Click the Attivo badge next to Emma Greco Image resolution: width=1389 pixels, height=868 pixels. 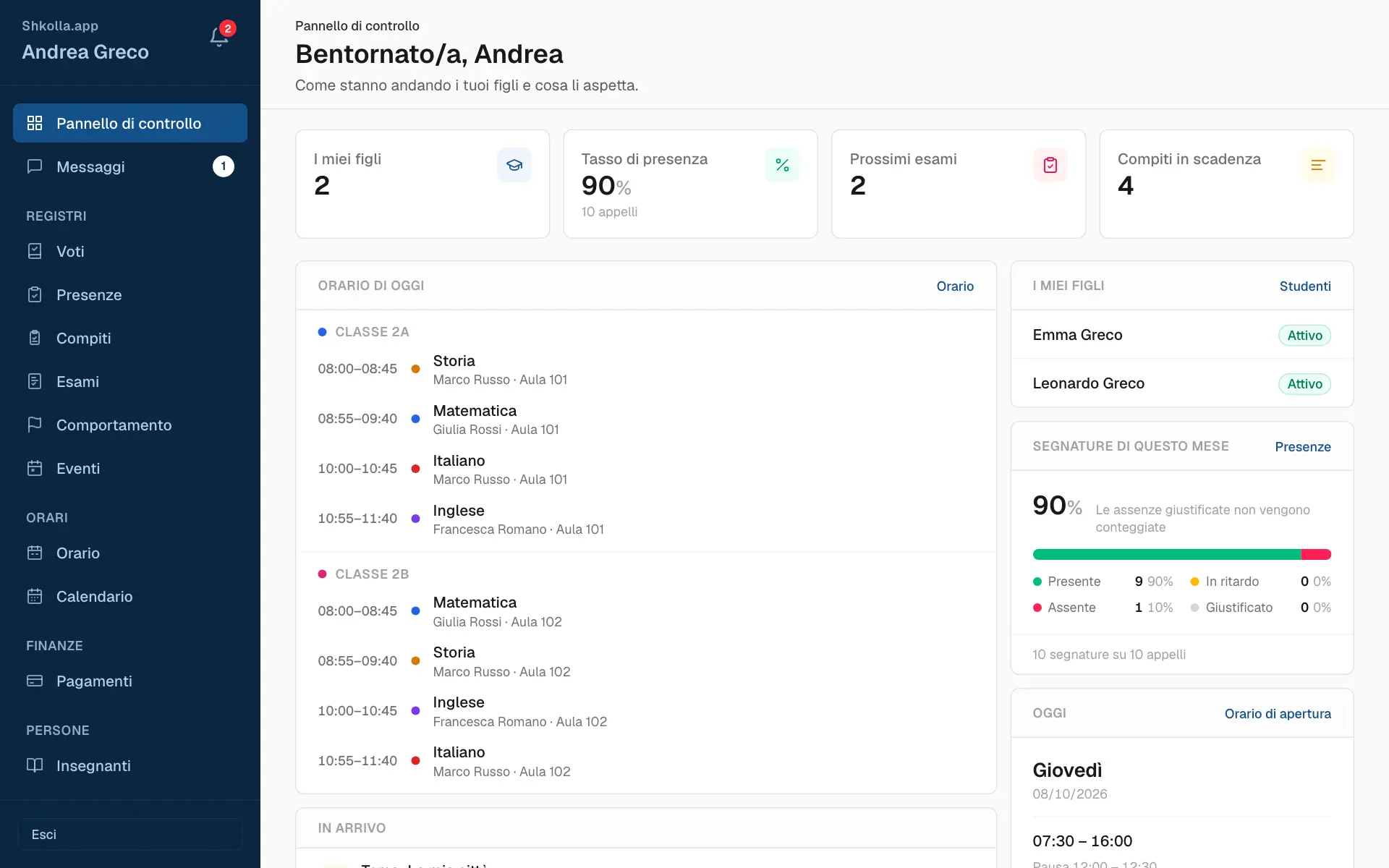click(1304, 335)
